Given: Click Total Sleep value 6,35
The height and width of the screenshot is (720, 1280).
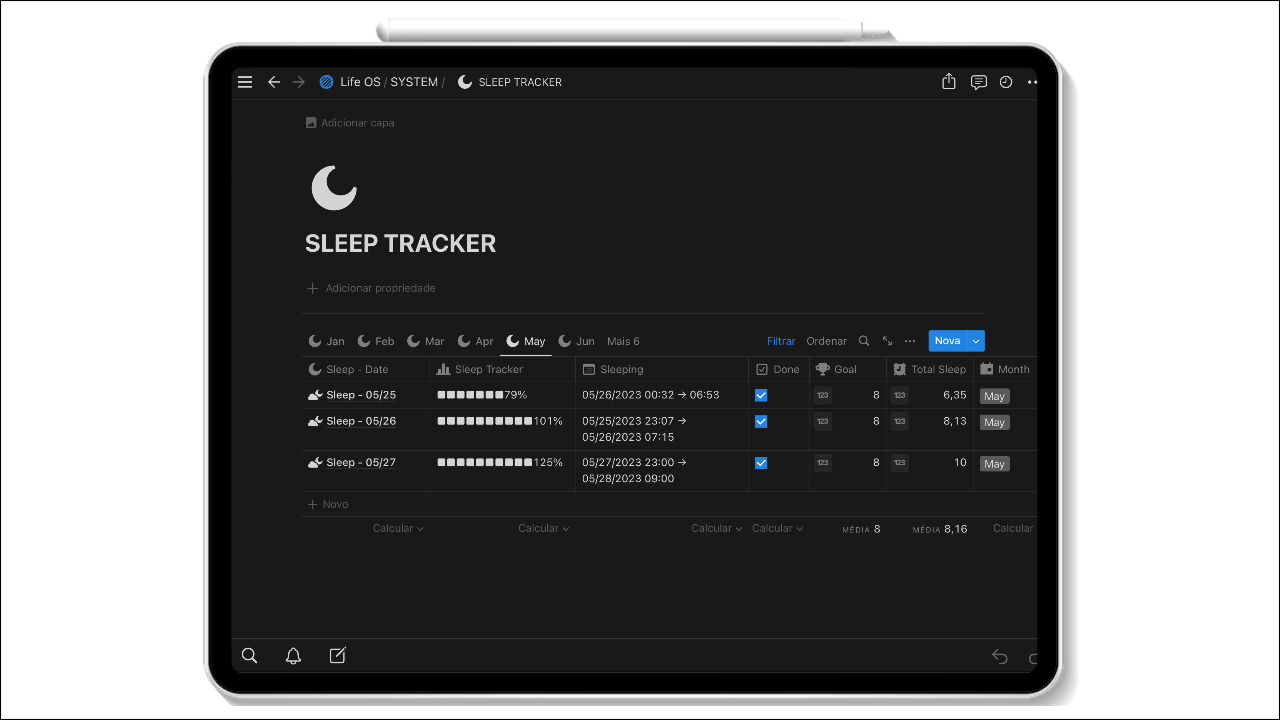Looking at the screenshot, I should click(955, 395).
